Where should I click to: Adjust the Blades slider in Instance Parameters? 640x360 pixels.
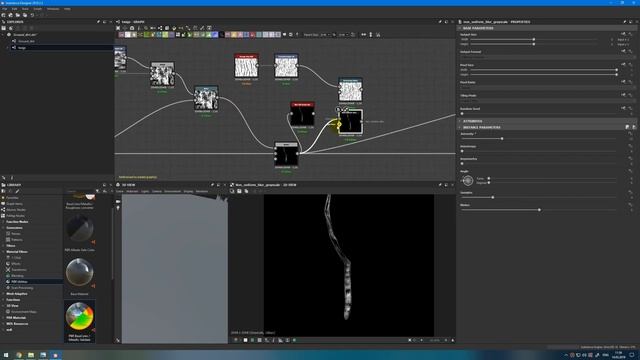pos(538,210)
